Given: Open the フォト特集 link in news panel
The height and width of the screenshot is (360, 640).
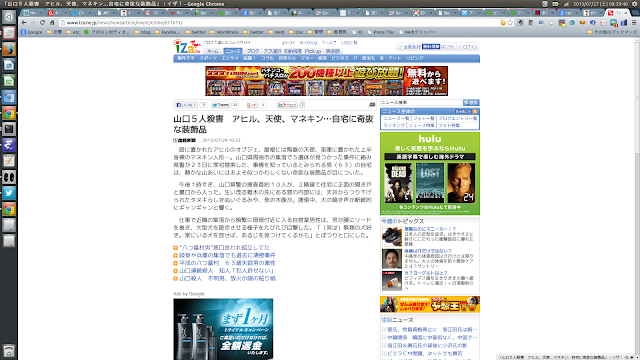Looking at the screenshot, I should coord(449,125).
